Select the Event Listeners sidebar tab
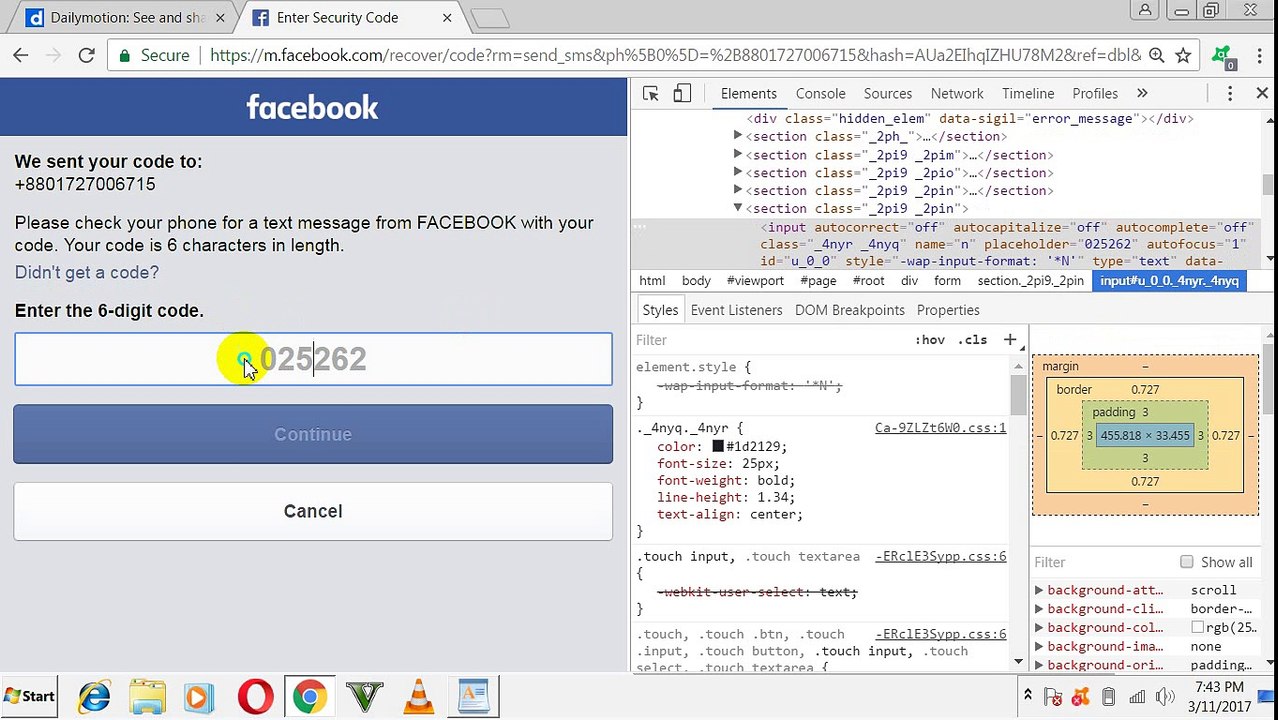Image resolution: width=1278 pixels, height=720 pixels. (x=736, y=310)
